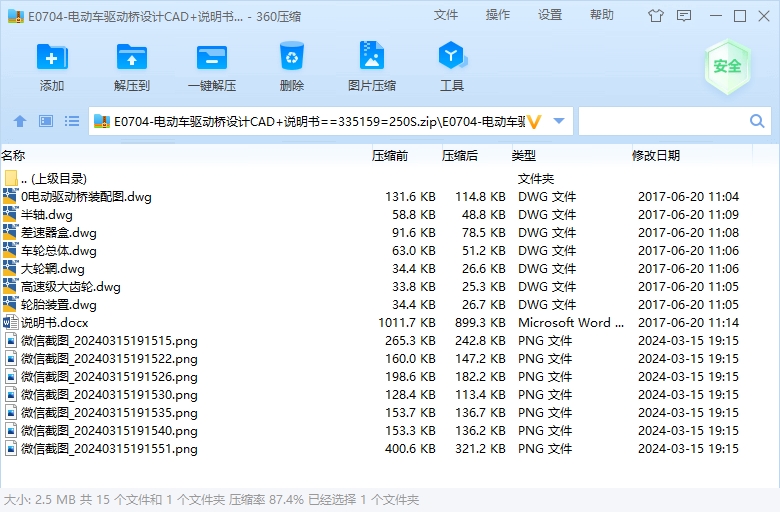The image size is (780, 512).
Task: Click the 一键解压 one-click extract icon
Action: click(x=212, y=57)
